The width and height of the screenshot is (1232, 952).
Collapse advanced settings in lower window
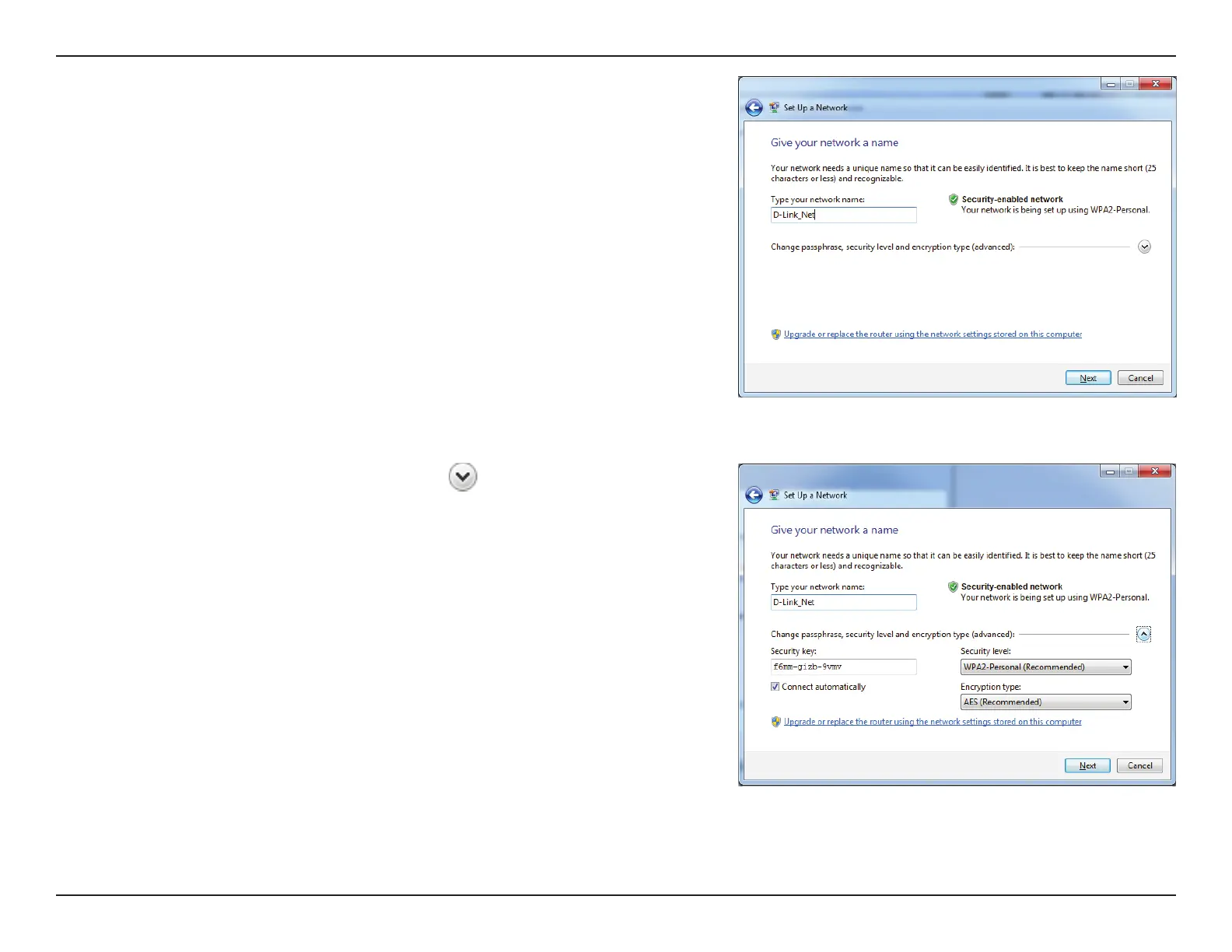pyautogui.click(x=1143, y=635)
